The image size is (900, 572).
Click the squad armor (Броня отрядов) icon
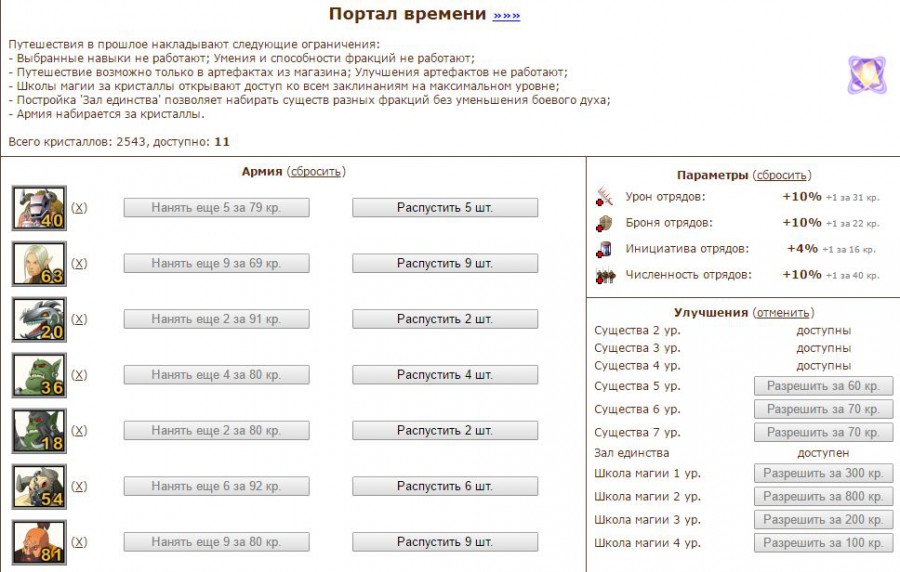[604, 223]
